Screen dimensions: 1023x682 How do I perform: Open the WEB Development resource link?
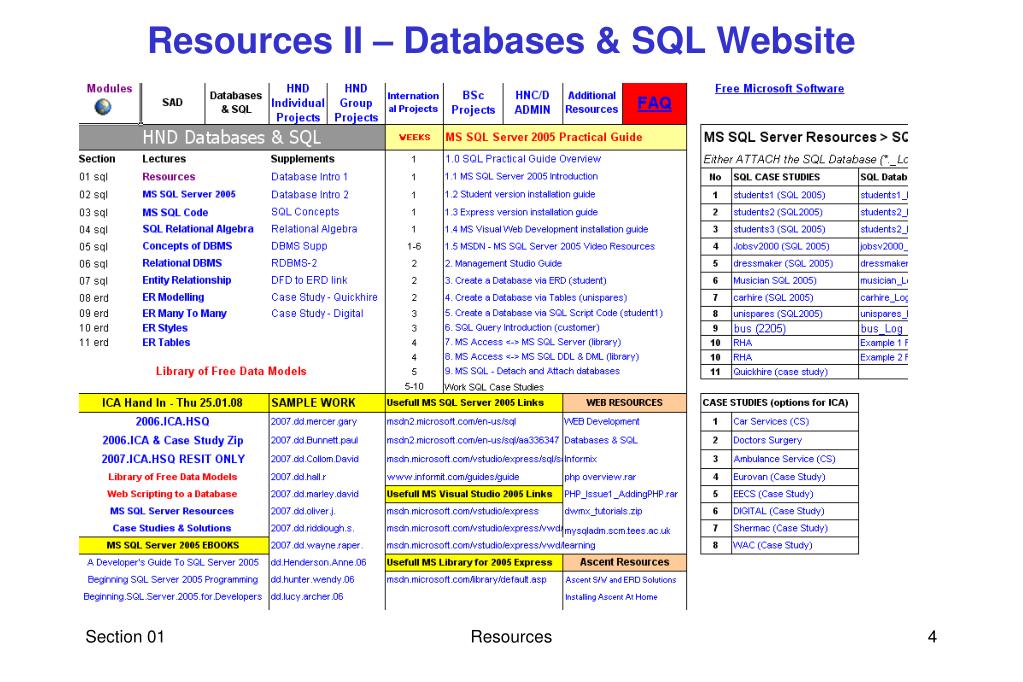tap(602, 422)
